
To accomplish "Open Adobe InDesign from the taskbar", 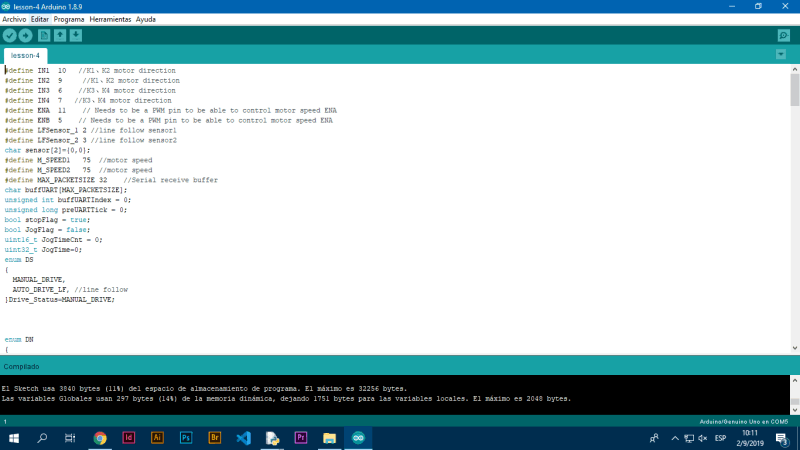I will point(129,438).
